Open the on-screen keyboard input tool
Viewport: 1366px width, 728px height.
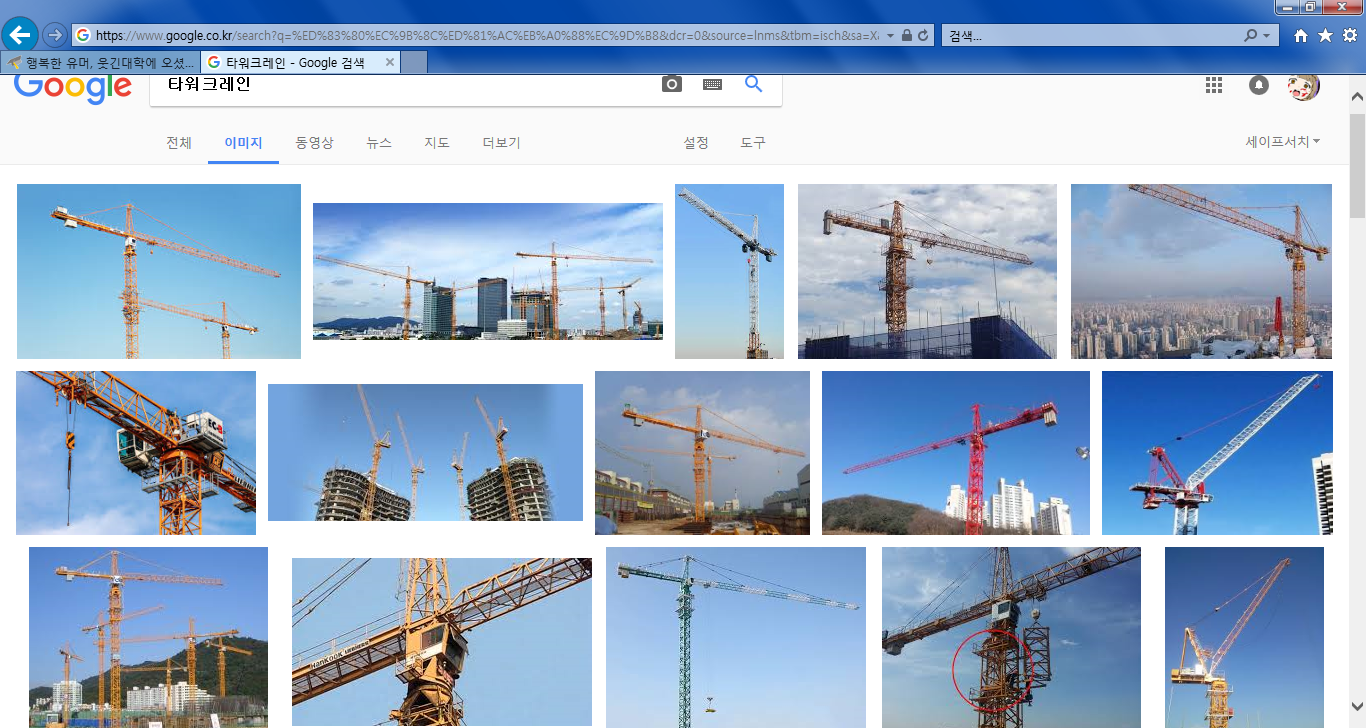[712, 85]
